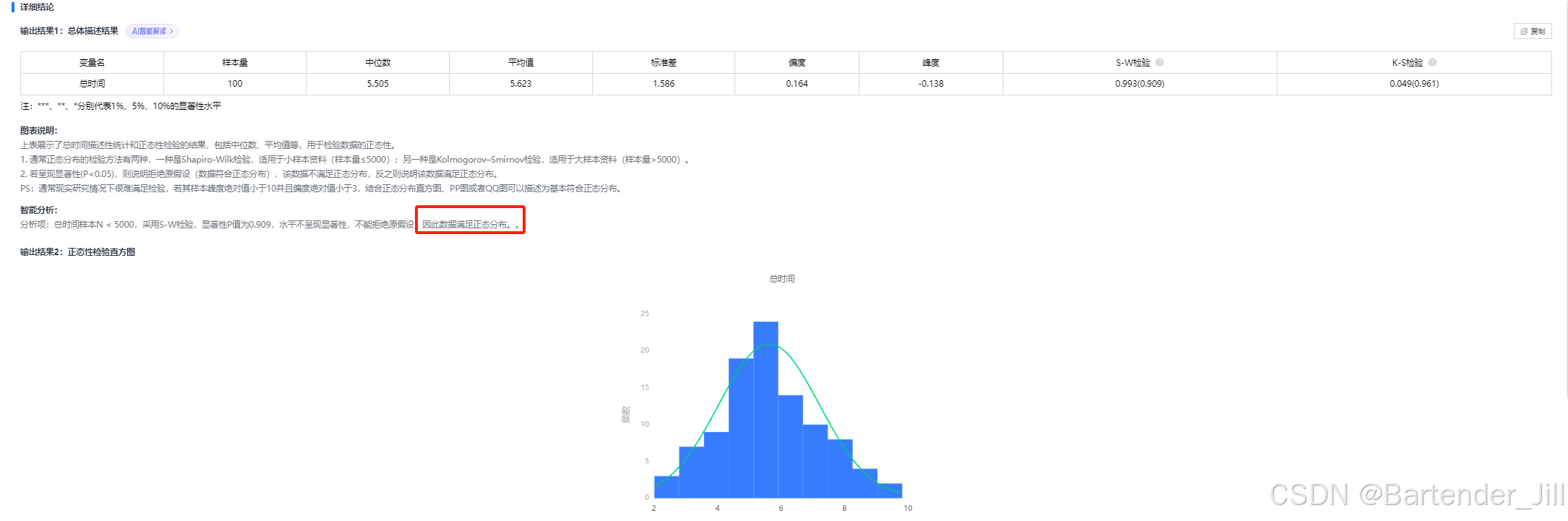Image resolution: width=1568 pixels, height=521 pixels.
Task: Click the 输出结果2：正态性检验直方图 heading
Action: [77, 252]
